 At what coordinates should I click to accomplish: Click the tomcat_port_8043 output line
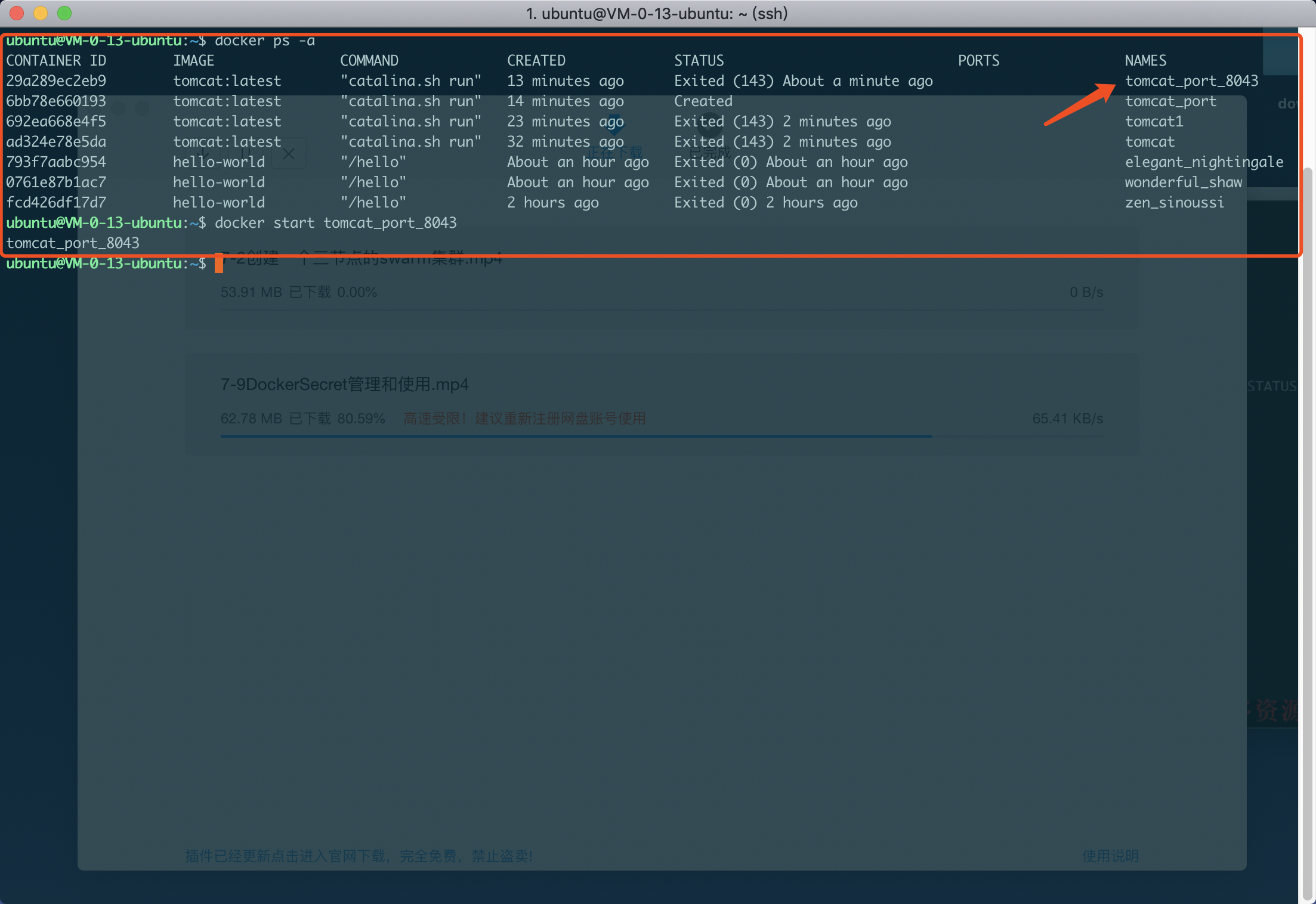pos(73,243)
